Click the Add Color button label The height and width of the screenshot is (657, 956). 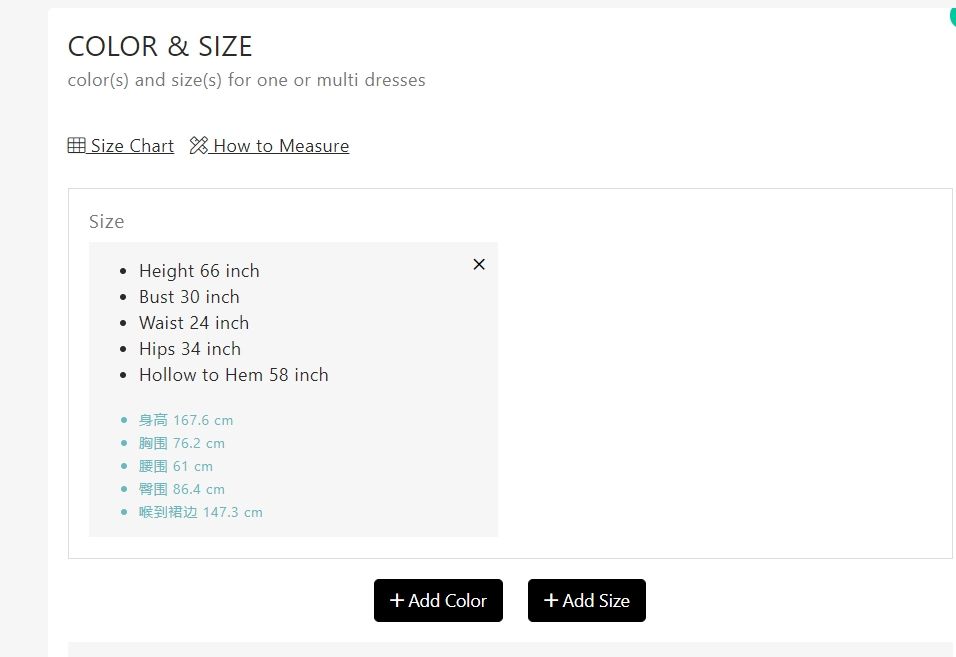click(x=448, y=600)
